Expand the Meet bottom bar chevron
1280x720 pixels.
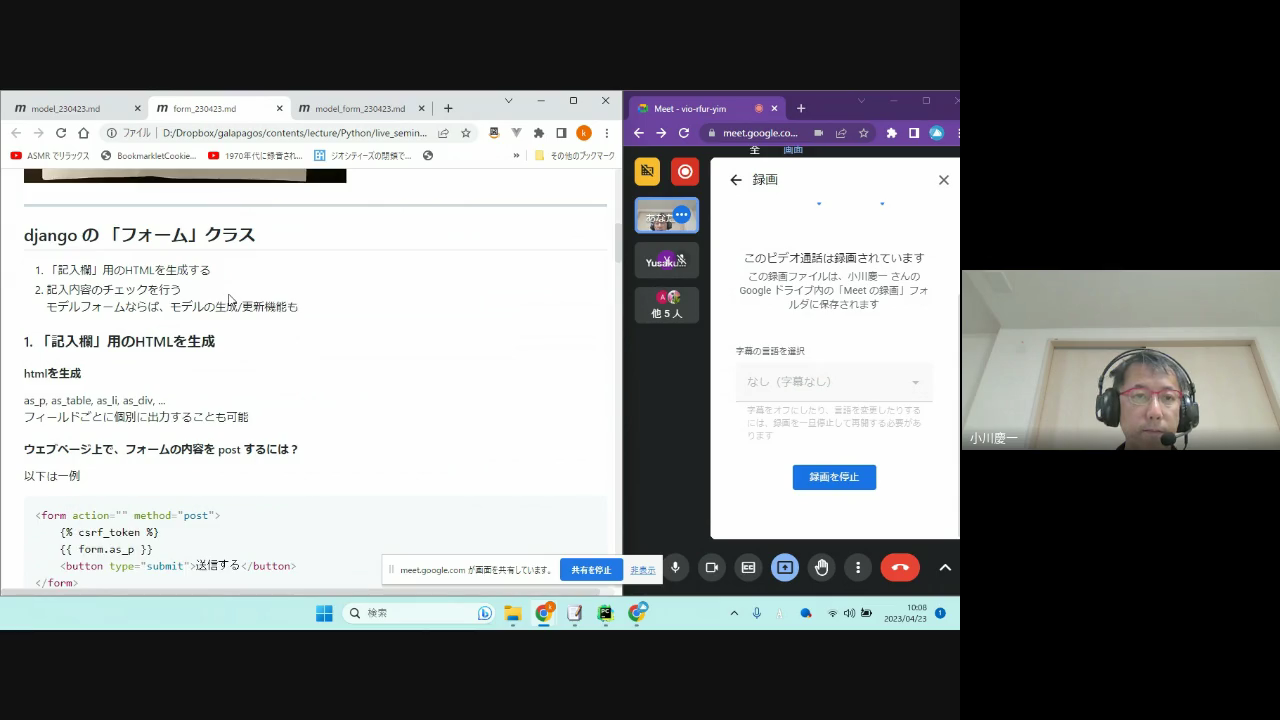pyautogui.click(x=944, y=568)
